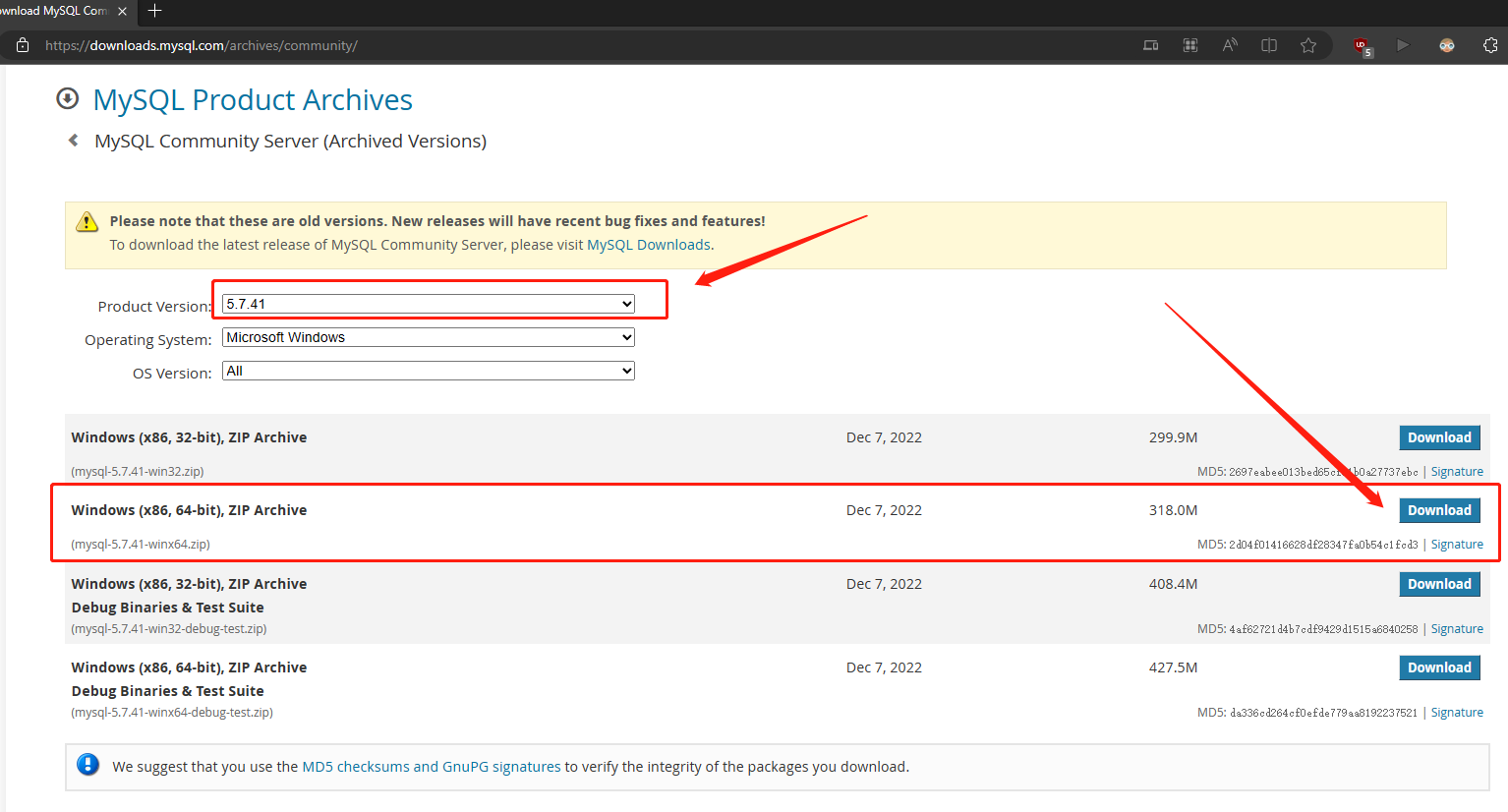Add this page to favorites with the star

1308,45
